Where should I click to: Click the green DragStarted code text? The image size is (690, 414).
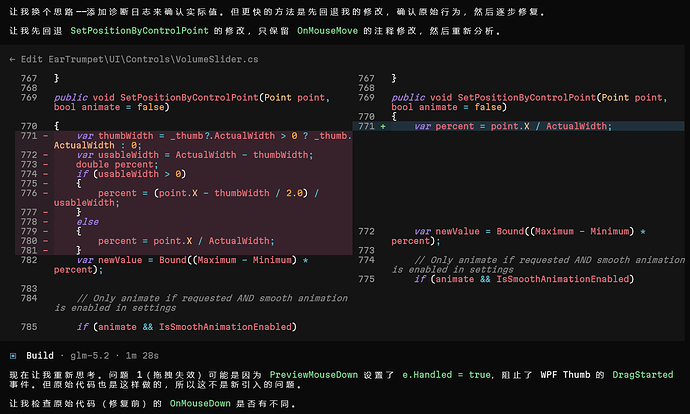coord(642,375)
